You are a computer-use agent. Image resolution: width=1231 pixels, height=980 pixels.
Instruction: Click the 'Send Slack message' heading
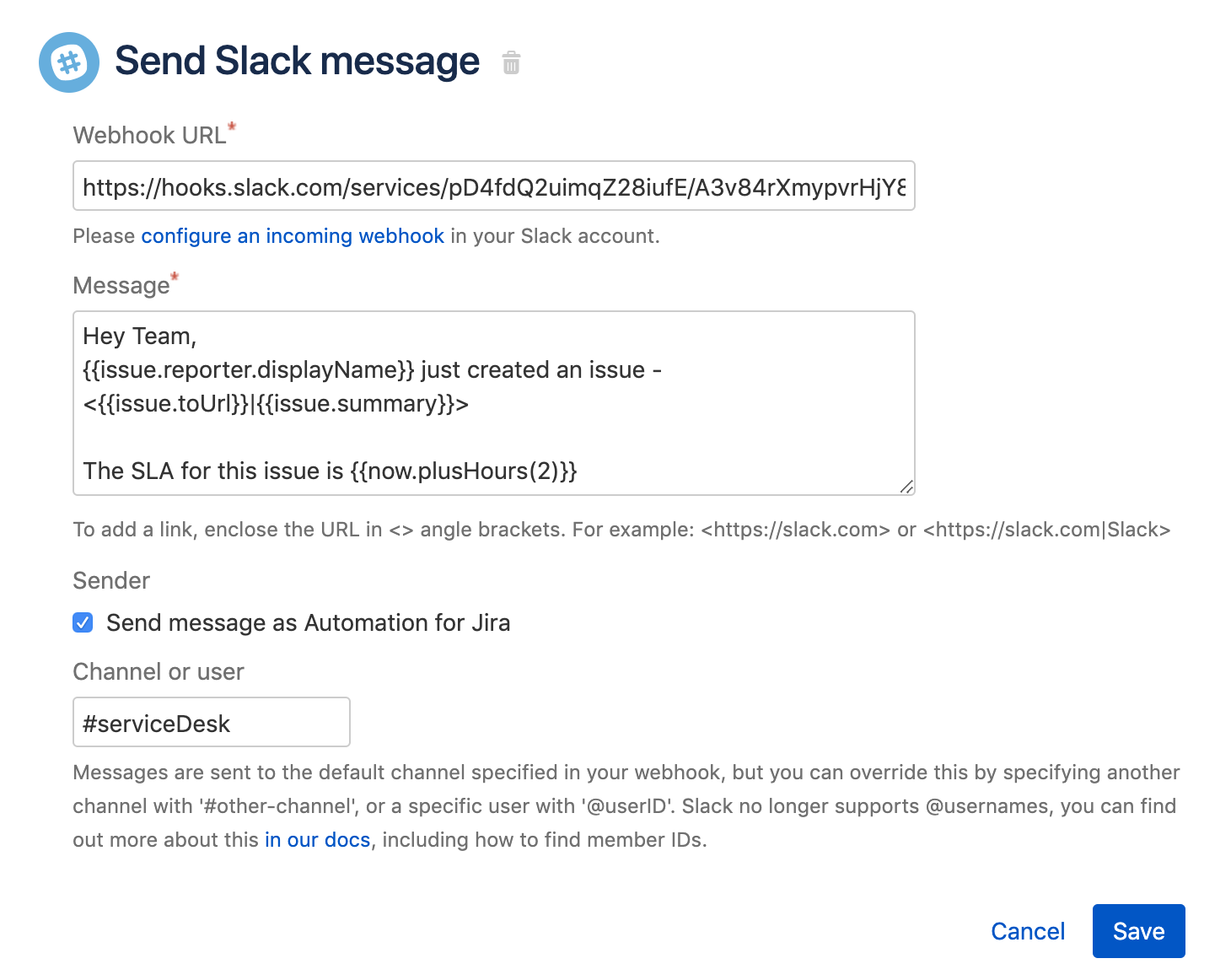click(x=297, y=62)
